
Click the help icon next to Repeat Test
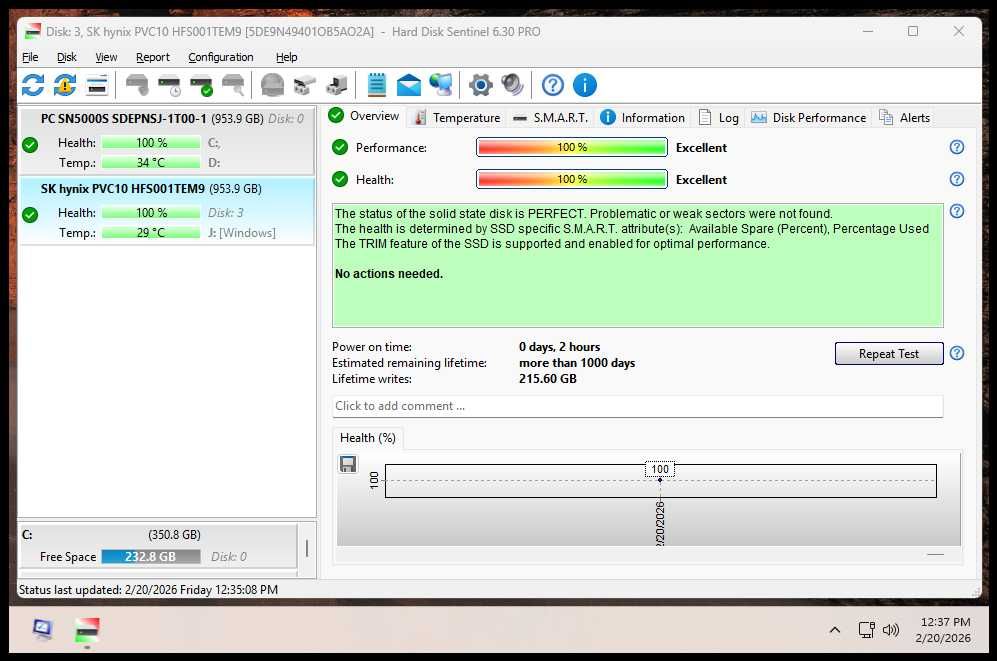(x=956, y=353)
